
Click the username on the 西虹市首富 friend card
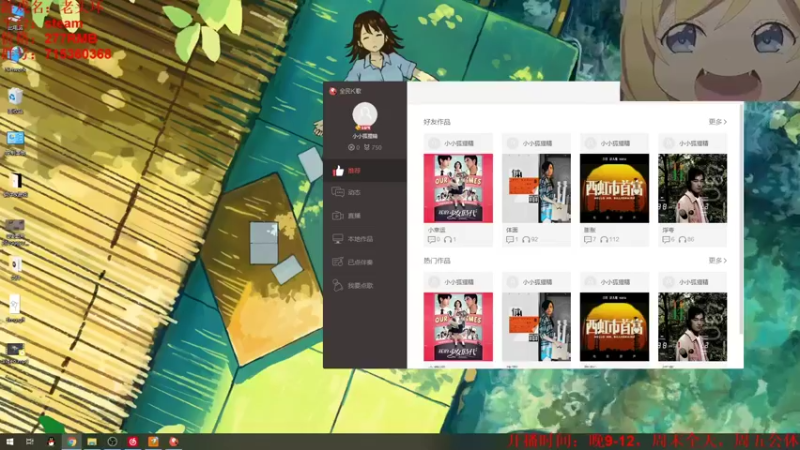[615, 143]
